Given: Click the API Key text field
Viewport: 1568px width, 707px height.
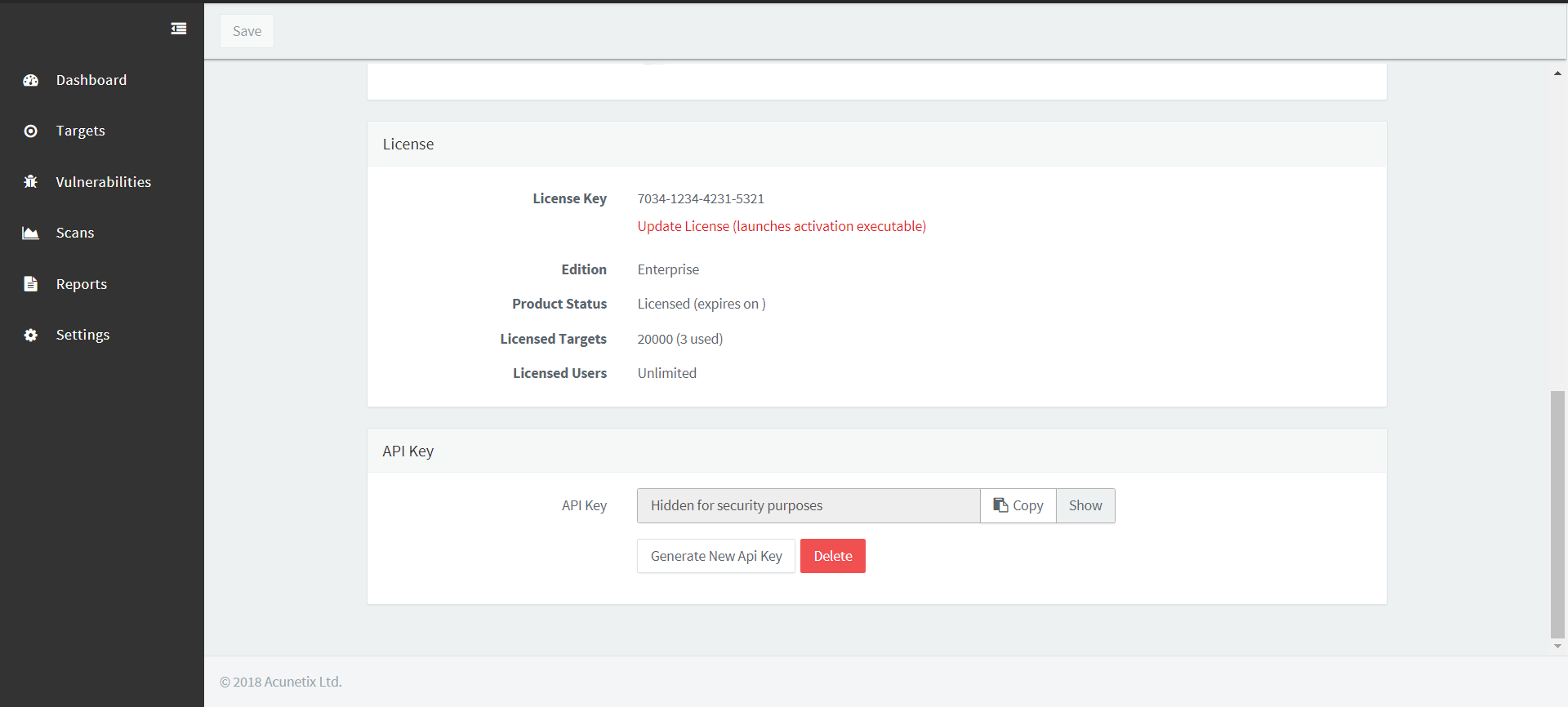Looking at the screenshot, I should coord(808,505).
